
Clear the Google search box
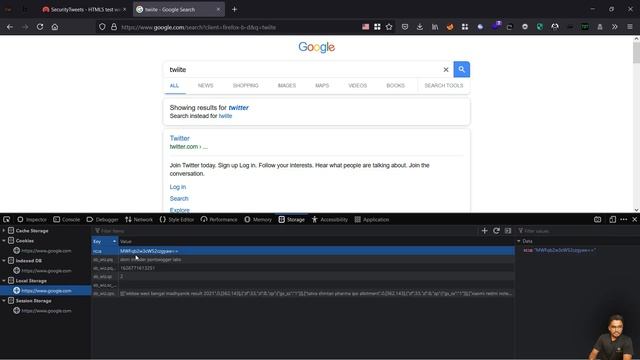click(x=446, y=70)
